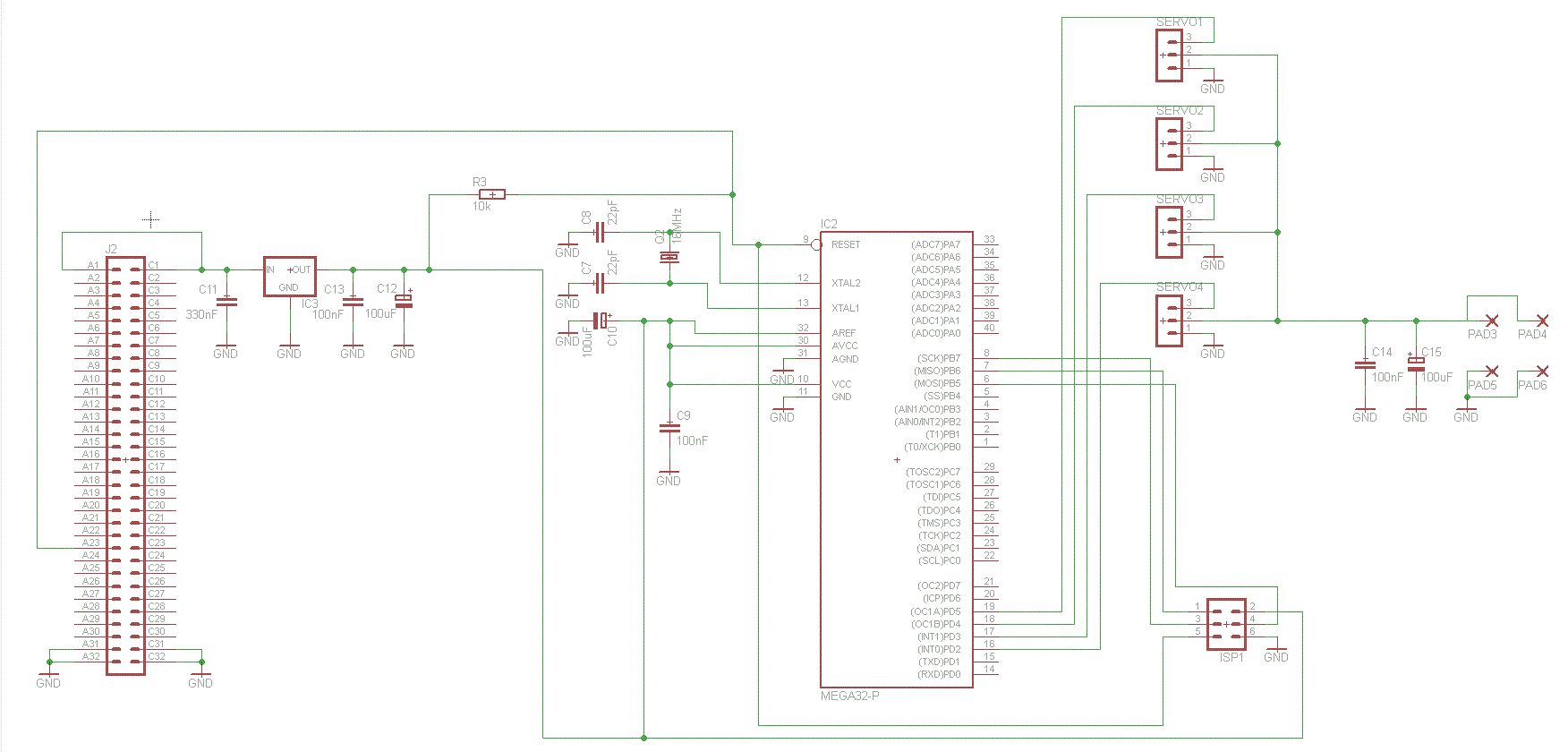Click the MEGA32-P value label

pos(850,696)
